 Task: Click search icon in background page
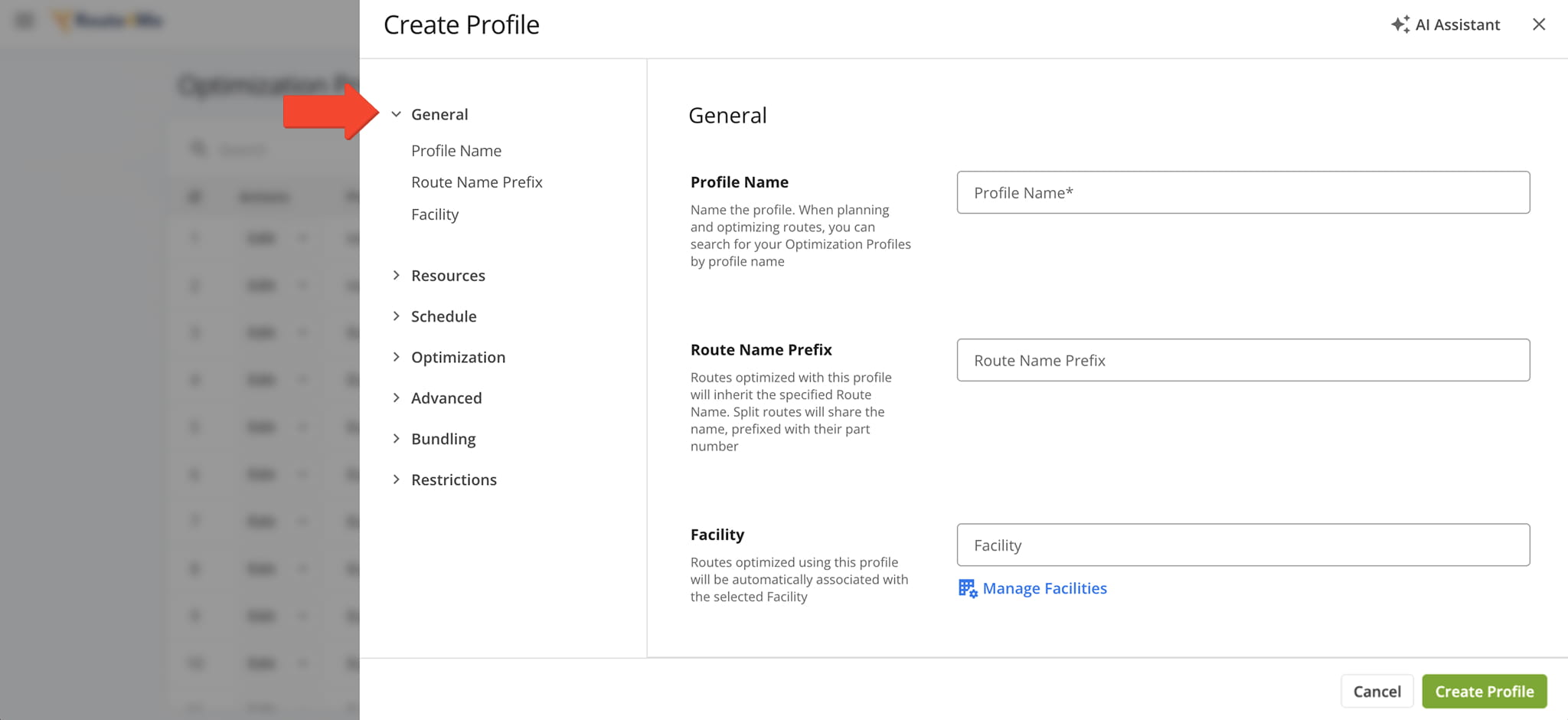tap(198, 149)
